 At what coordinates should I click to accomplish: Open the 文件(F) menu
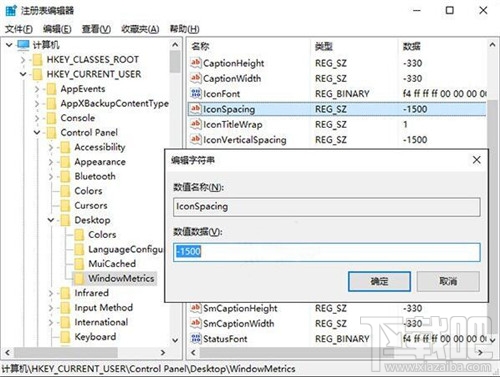point(19,29)
